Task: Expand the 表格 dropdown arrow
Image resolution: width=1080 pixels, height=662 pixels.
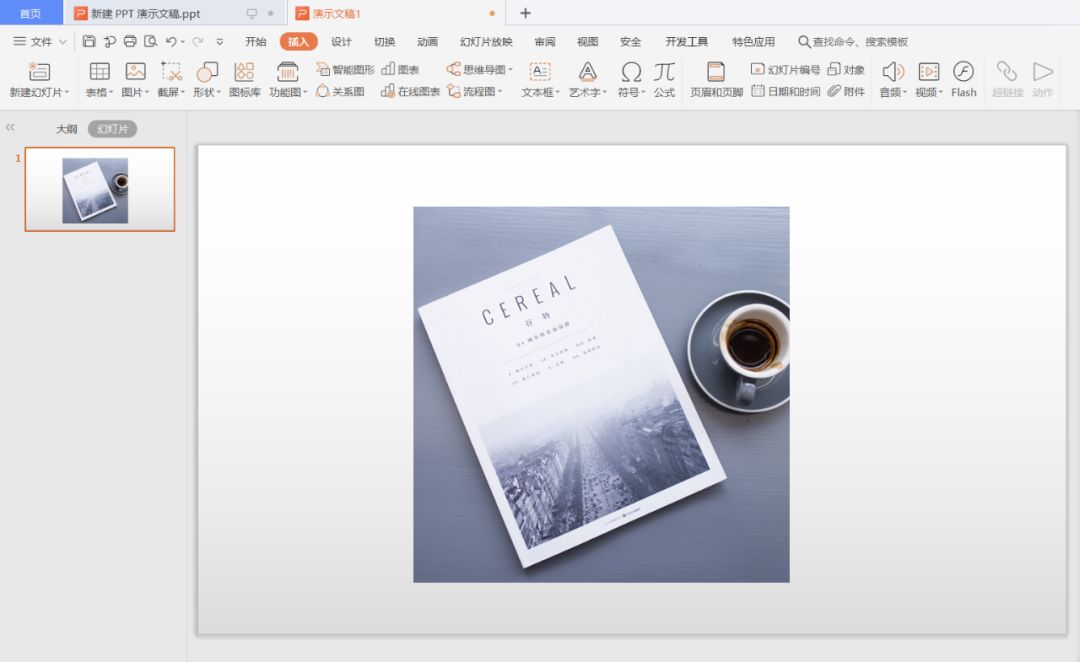Action: 111,92
